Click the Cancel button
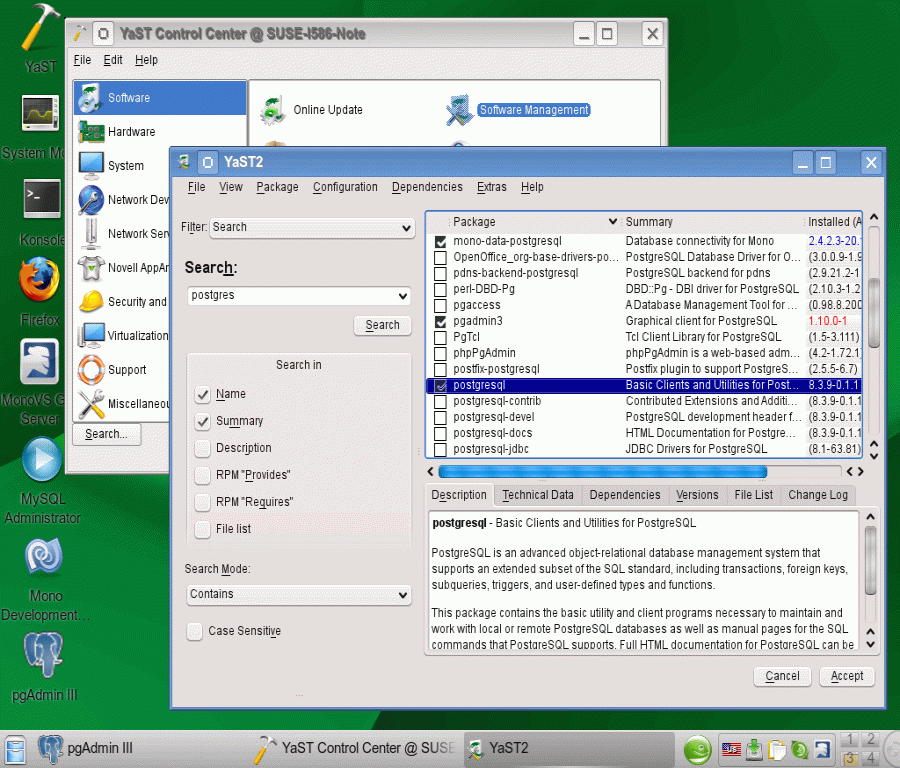900x768 pixels. (x=782, y=676)
